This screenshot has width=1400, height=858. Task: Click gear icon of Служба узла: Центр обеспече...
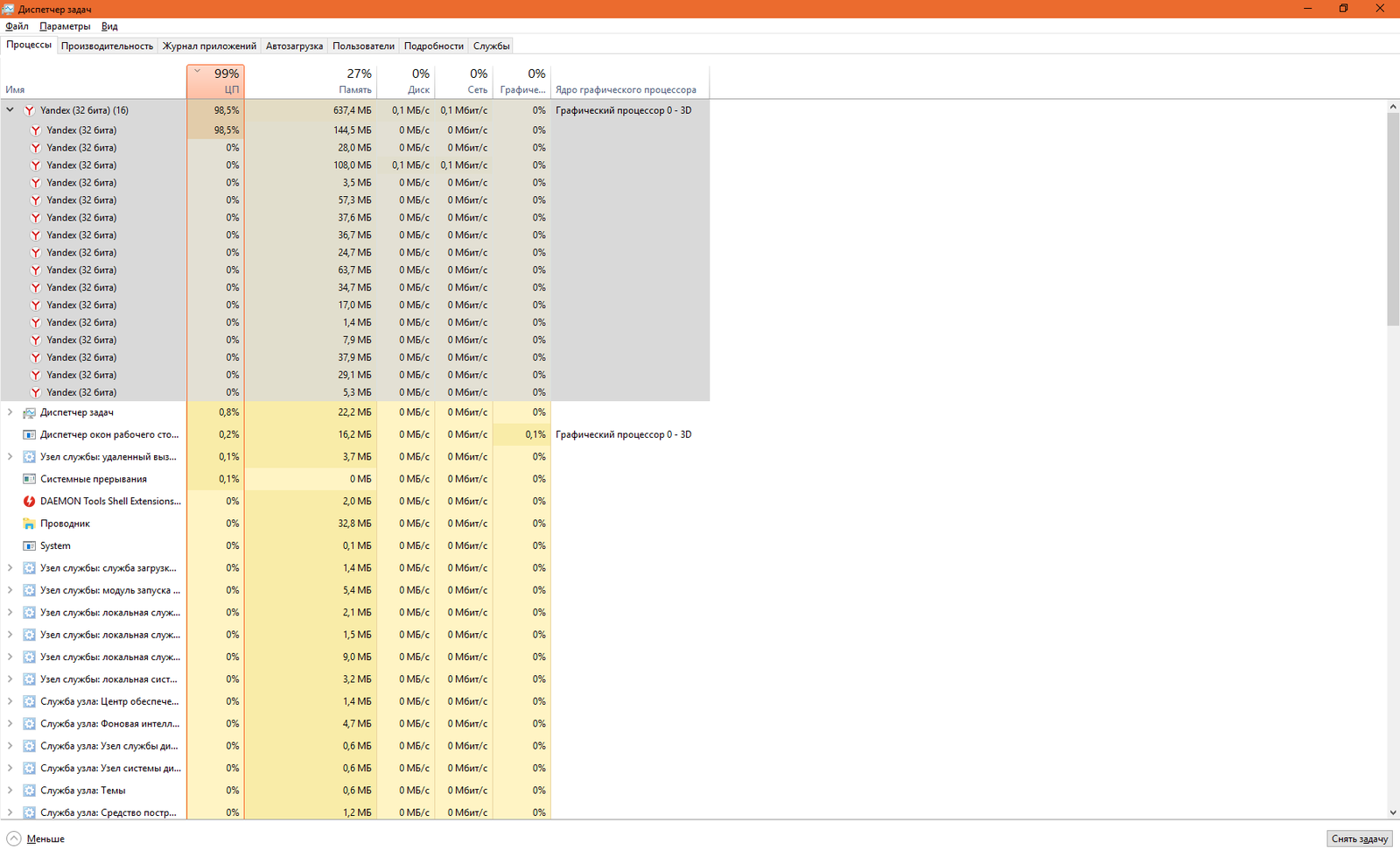29,701
